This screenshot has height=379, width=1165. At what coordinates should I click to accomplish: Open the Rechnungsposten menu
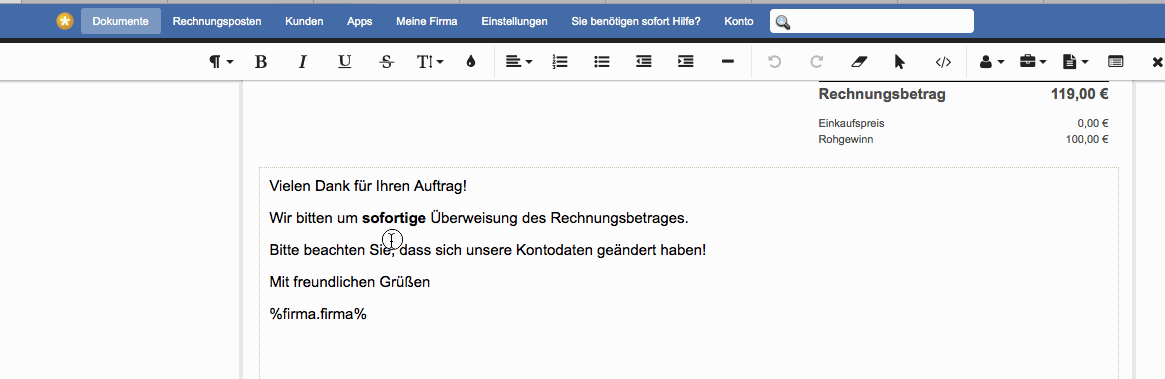[217, 22]
